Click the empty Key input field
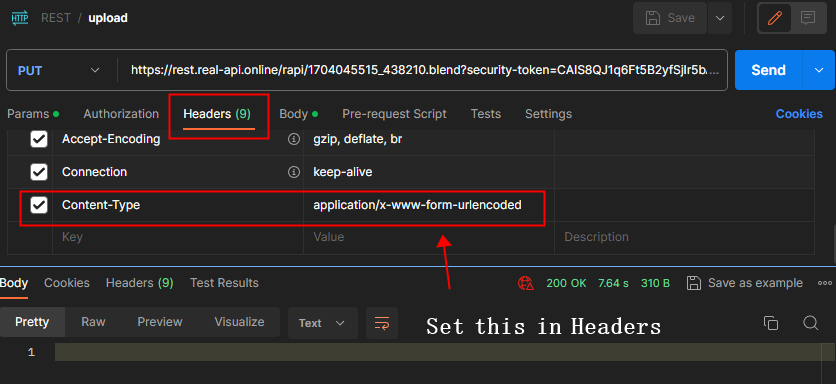 coord(178,237)
